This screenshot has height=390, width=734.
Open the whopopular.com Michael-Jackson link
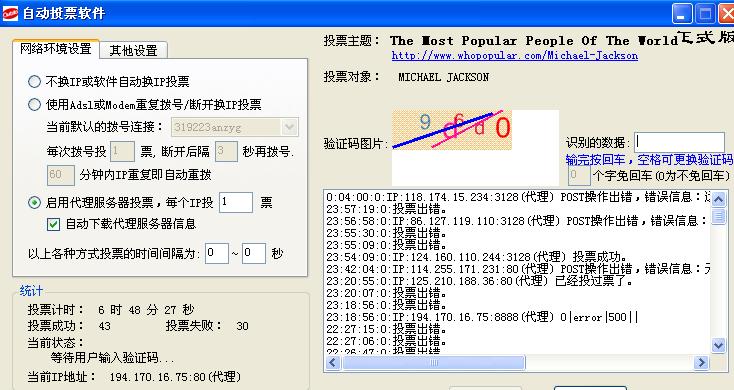coord(514,55)
